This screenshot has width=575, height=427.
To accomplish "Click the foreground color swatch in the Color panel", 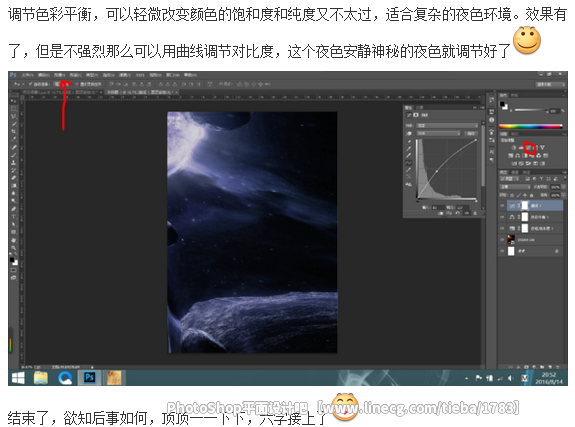I will pyautogui.click(x=502, y=104).
